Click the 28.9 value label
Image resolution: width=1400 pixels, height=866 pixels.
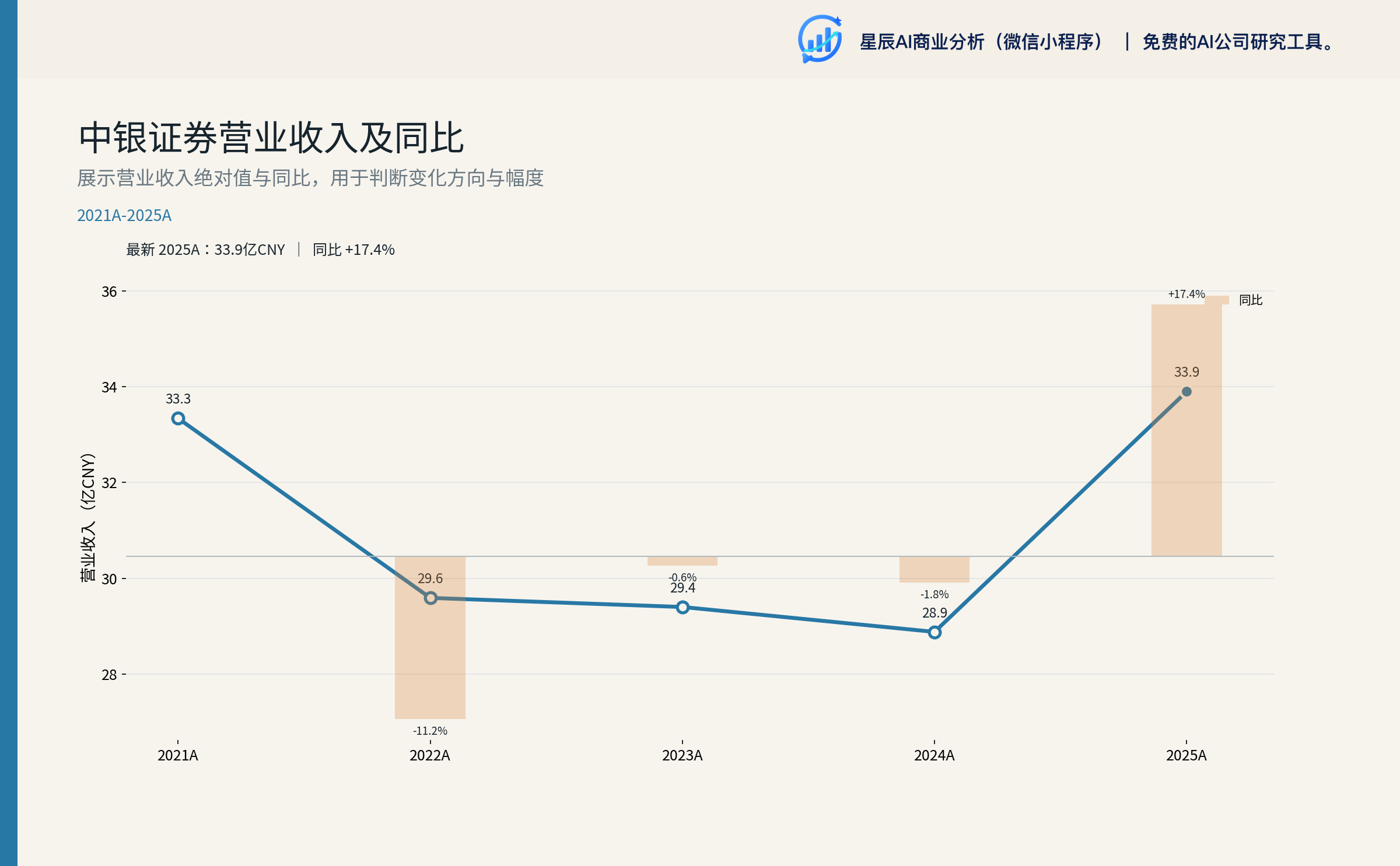(935, 613)
